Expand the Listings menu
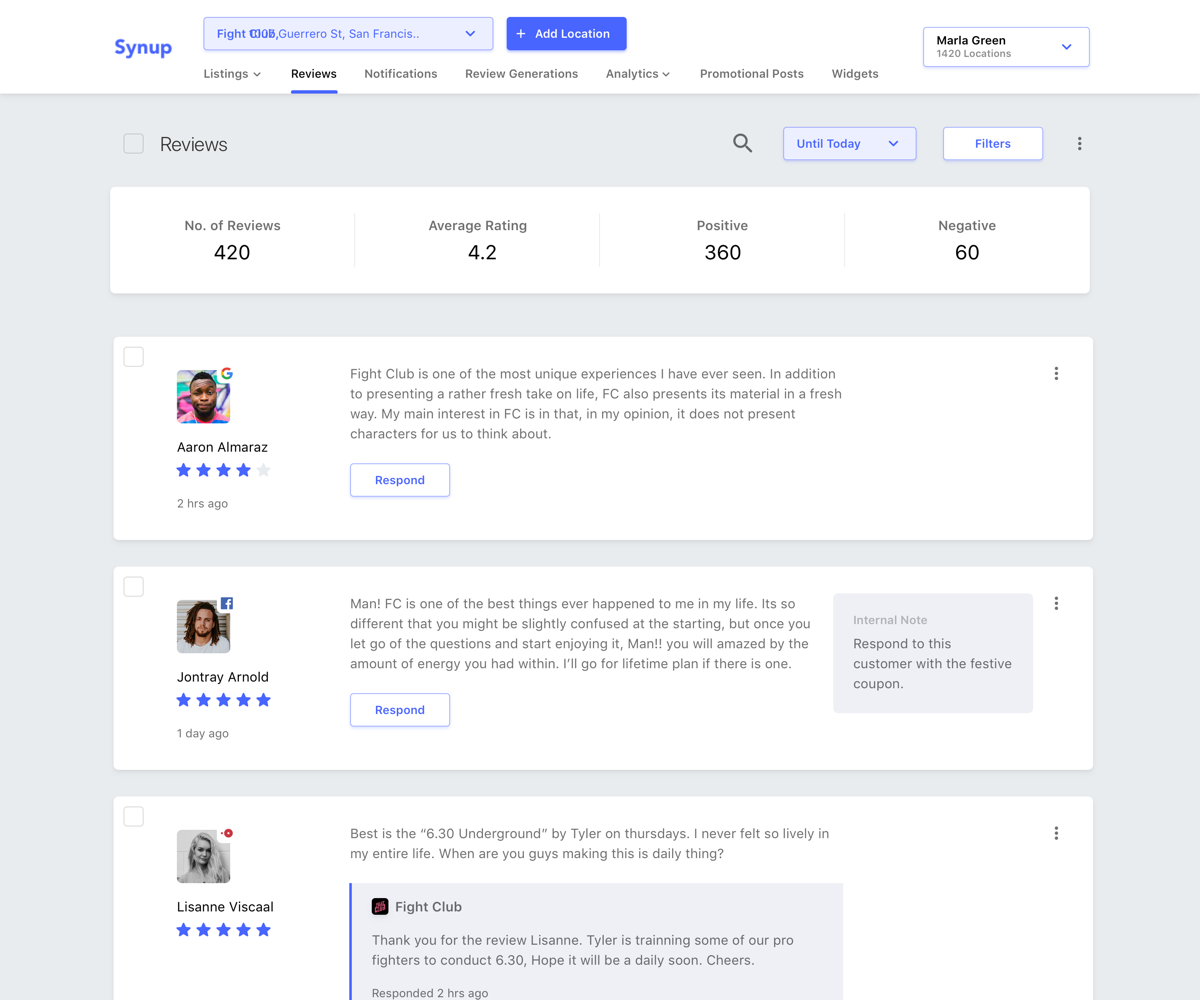 pos(232,74)
